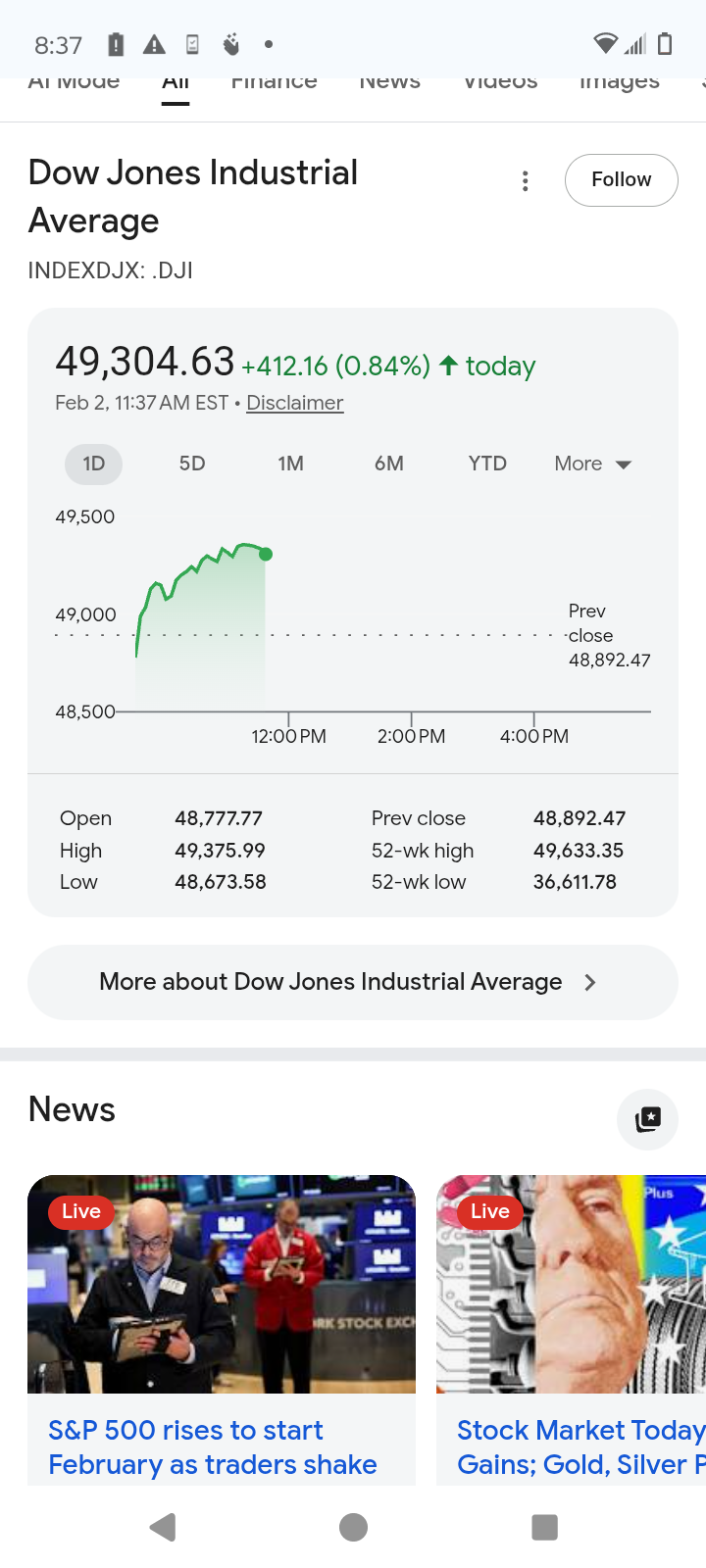Viewport: 706px width, 1568px height.
Task: Tap the warning triangle status icon
Action: pyautogui.click(x=154, y=44)
